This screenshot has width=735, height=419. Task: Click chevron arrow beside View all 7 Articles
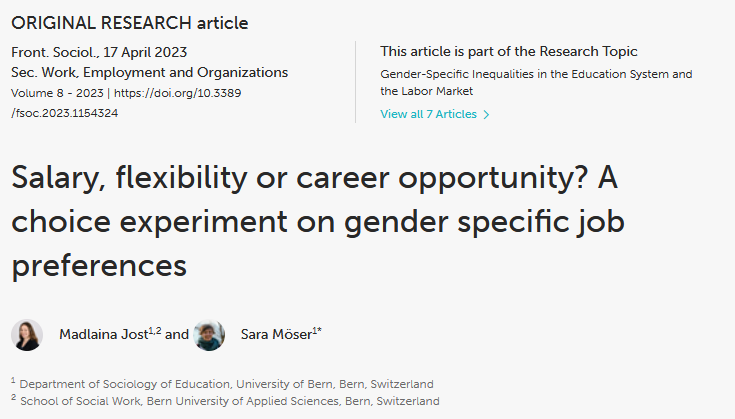point(487,114)
